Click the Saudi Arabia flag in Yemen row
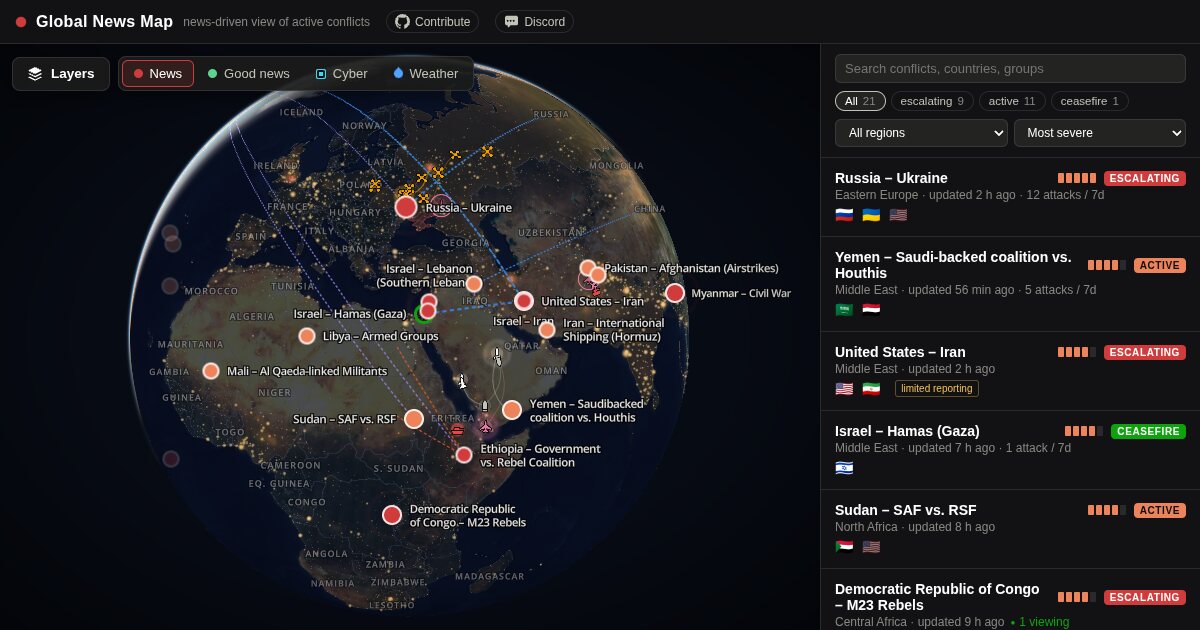 (844, 310)
